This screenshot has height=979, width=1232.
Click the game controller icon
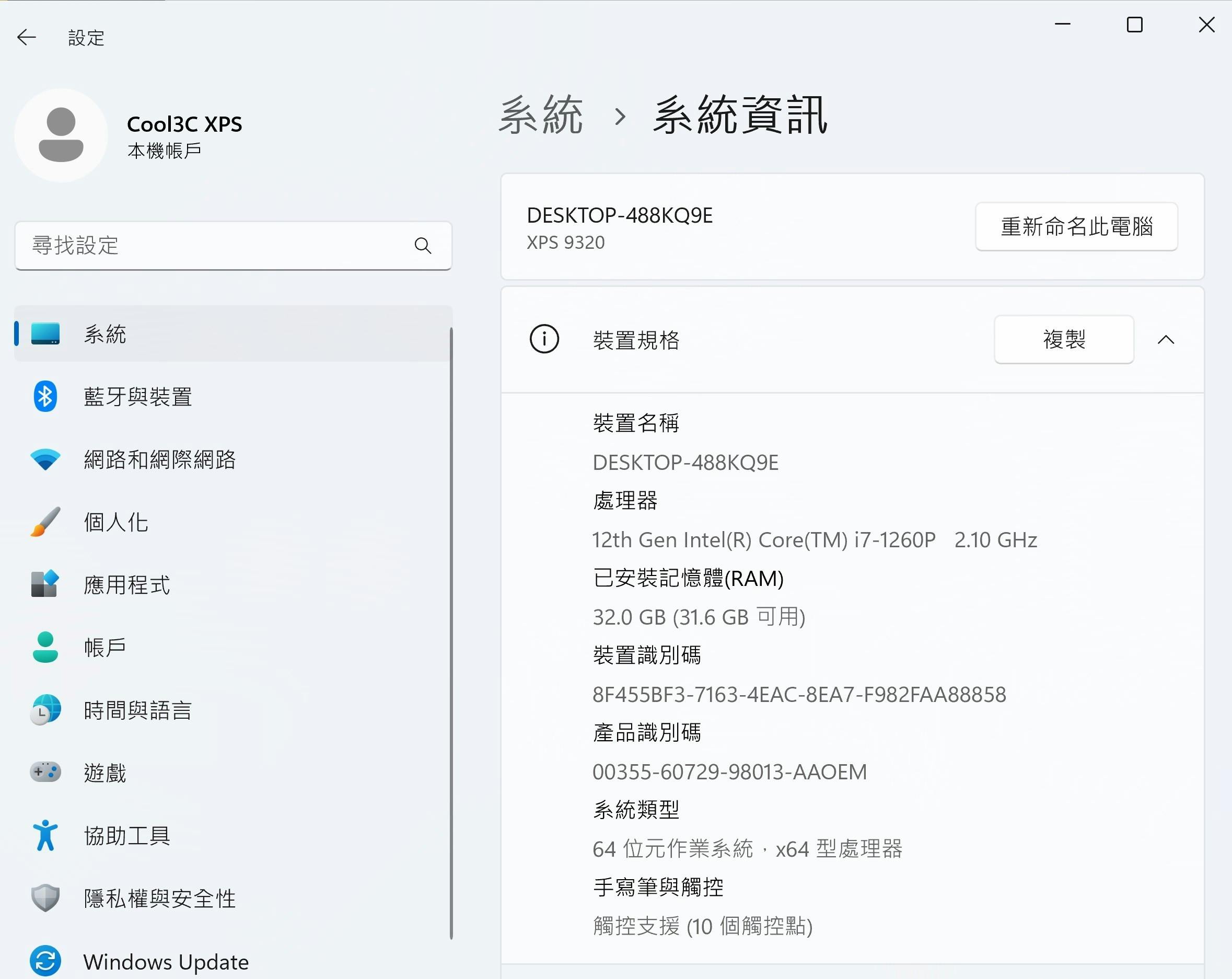pyautogui.click(x=45, y=772)
